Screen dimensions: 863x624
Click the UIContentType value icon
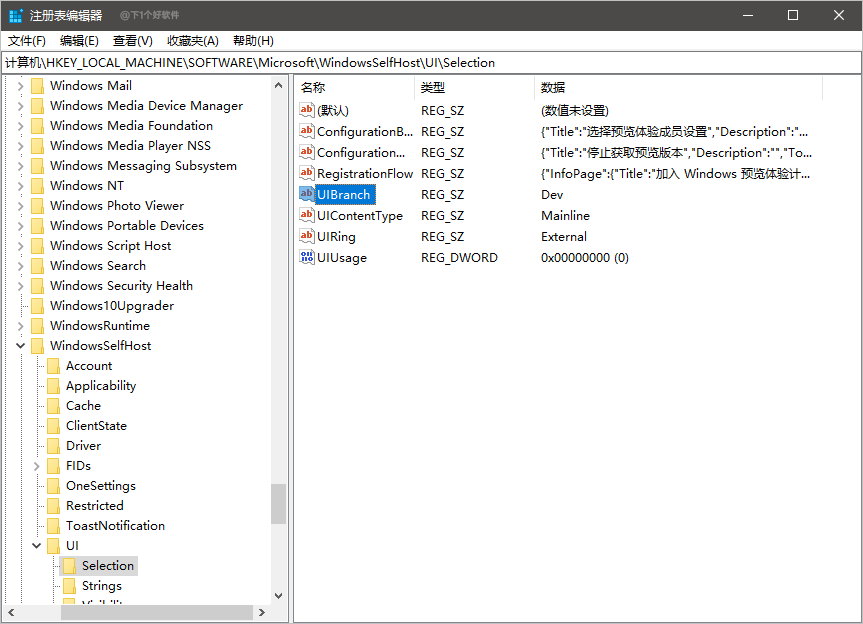[x=307, y=216]
